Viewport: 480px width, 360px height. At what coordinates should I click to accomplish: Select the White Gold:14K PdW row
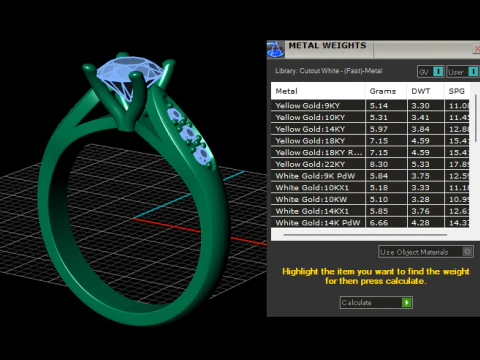click(370, 222)
